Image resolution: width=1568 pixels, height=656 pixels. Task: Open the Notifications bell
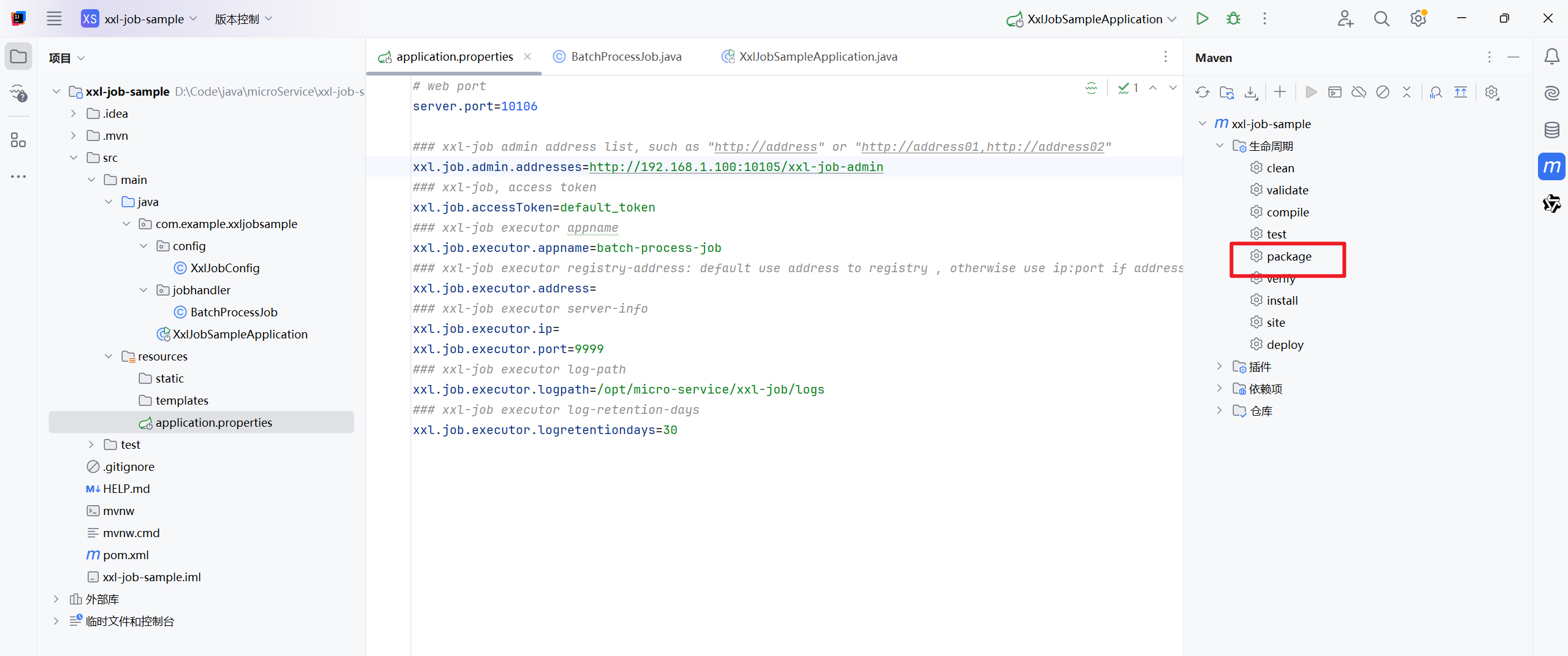click(x=1551, y=56)
